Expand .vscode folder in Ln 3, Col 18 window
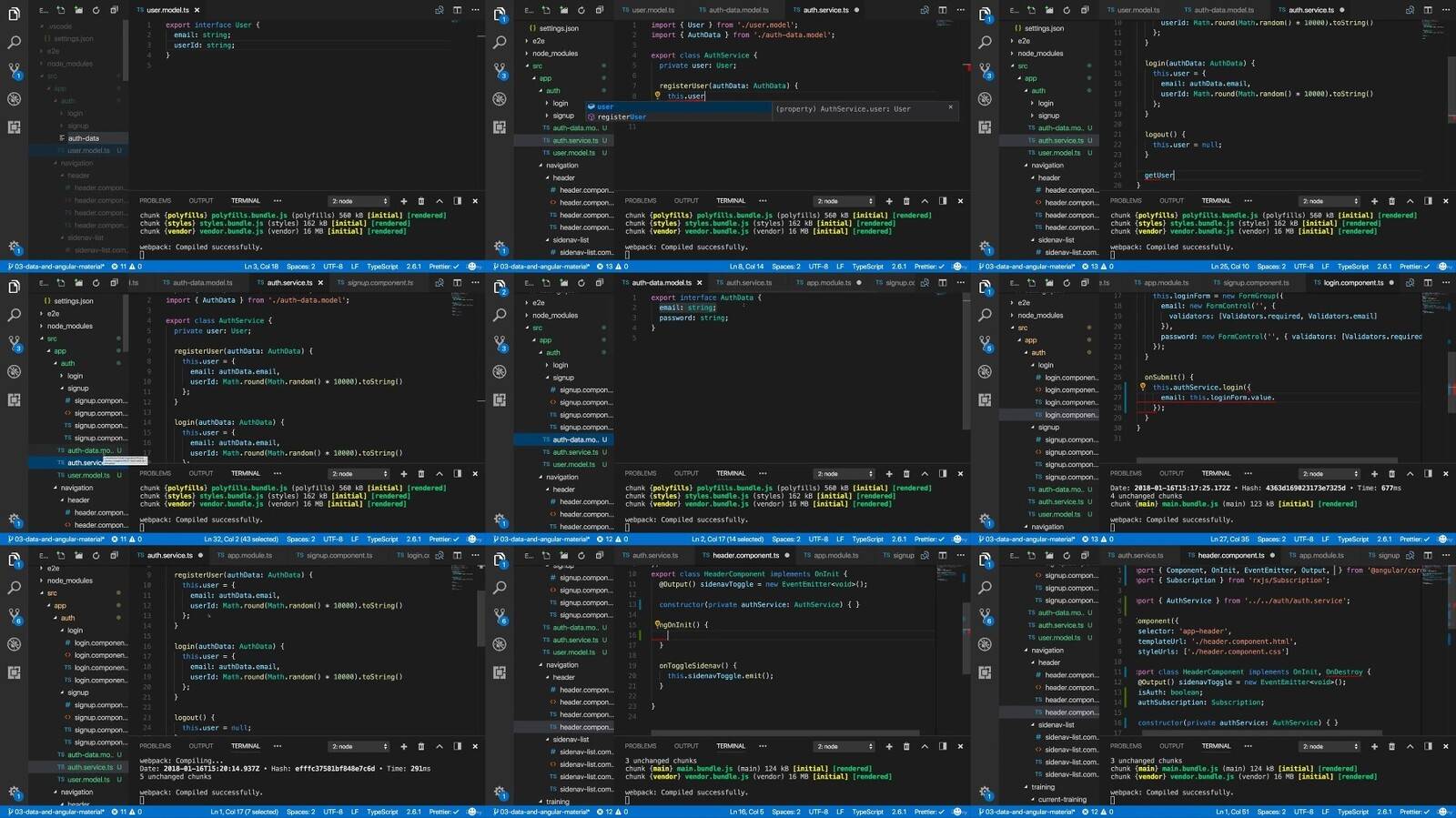The image size is (1456, 818). tap(60, 26)
